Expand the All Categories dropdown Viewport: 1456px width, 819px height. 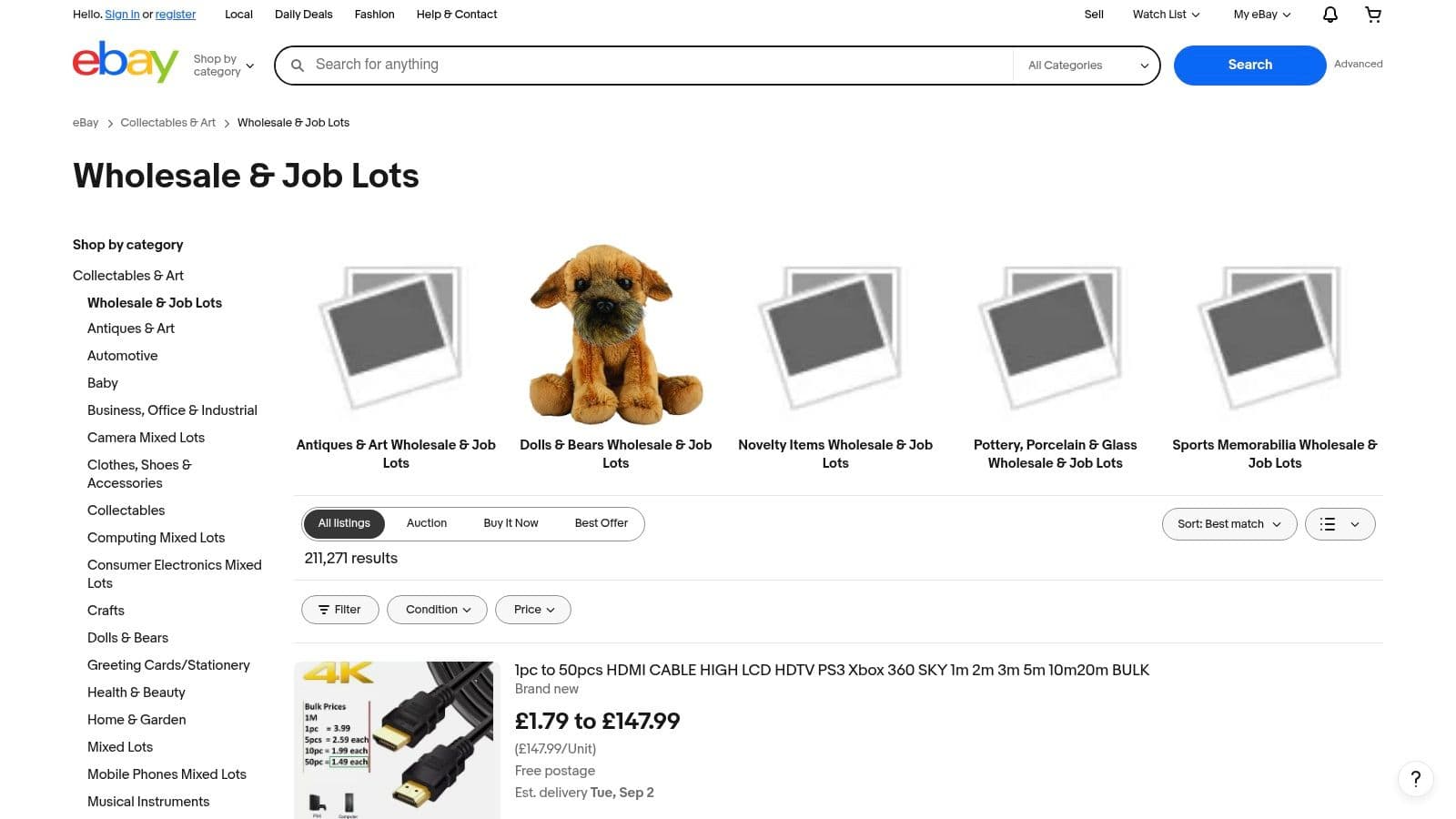1086,66
